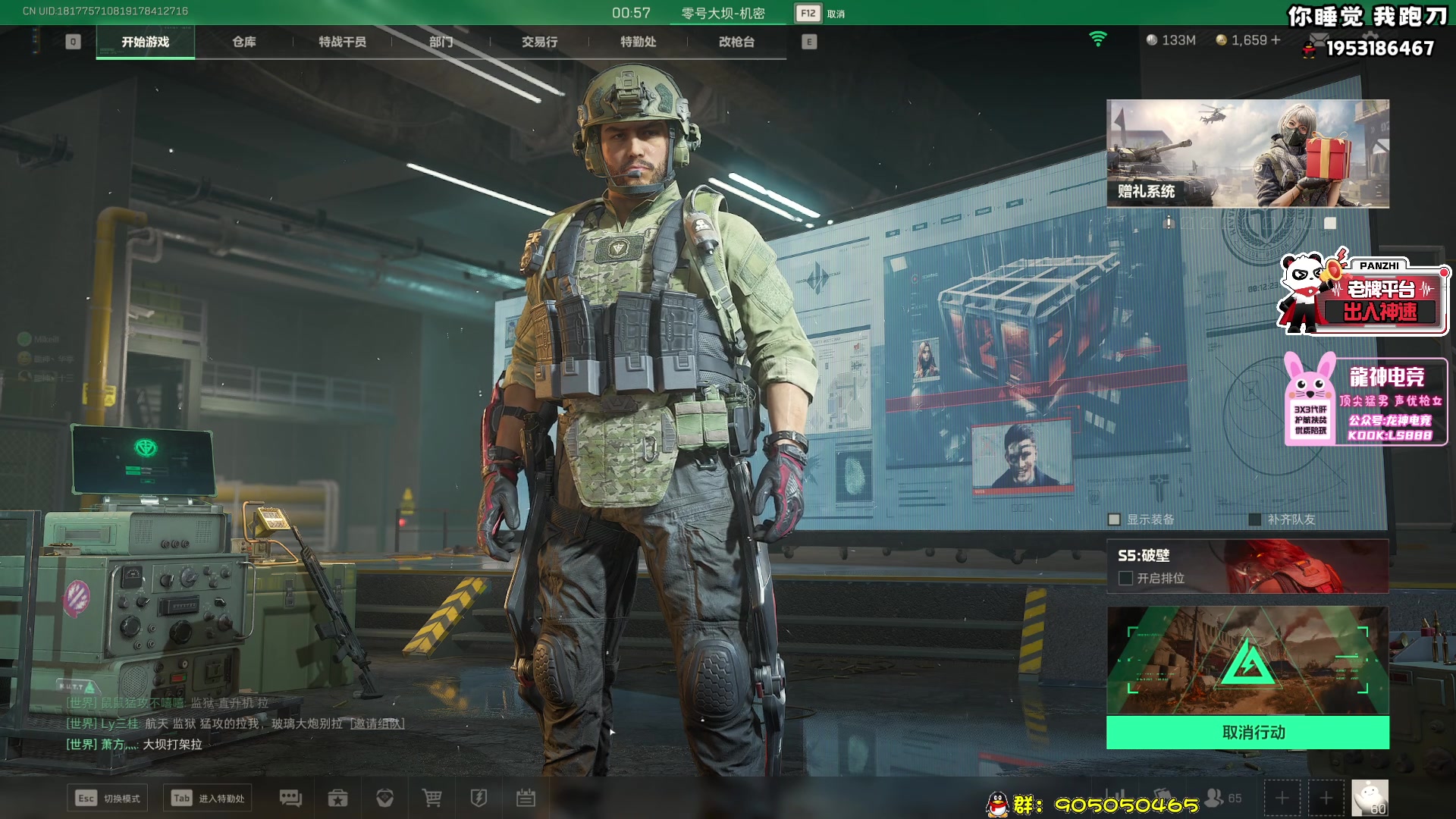Open the lightning shield icon

479,798
